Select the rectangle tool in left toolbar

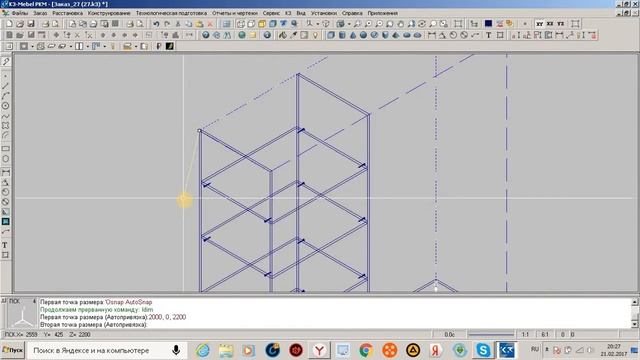click(x=5, y=149)
